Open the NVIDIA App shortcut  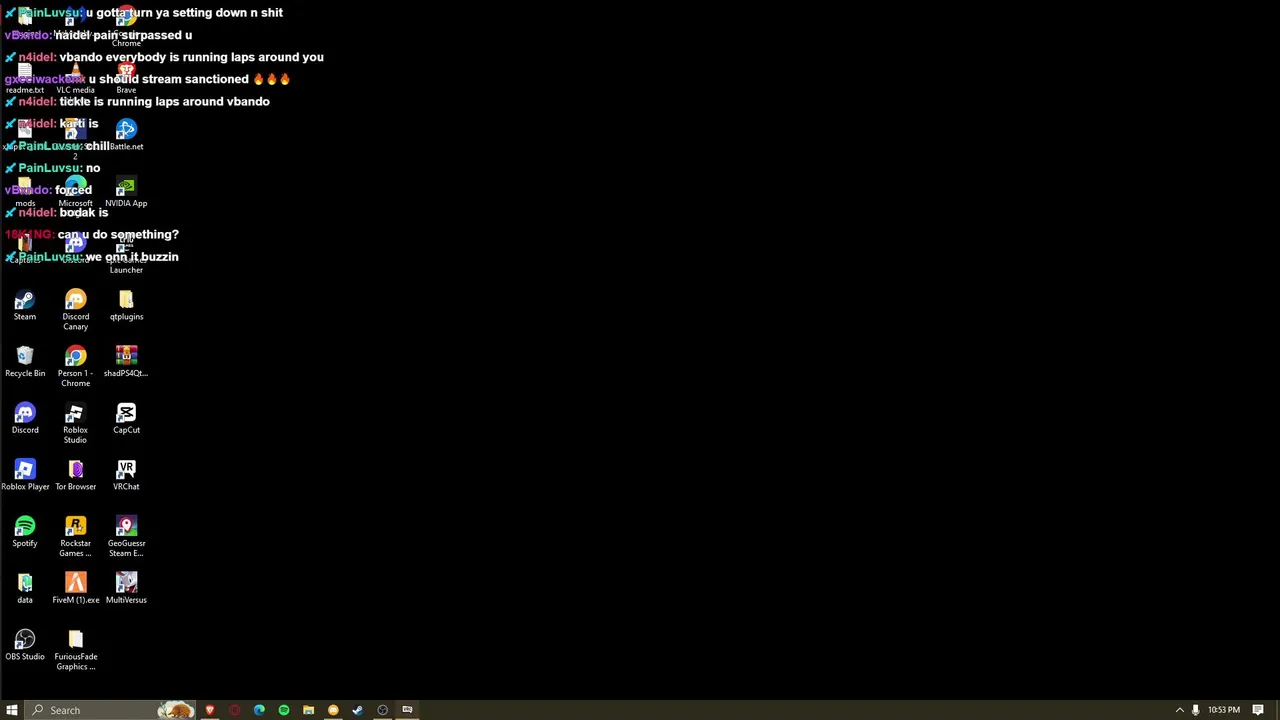[x=126, y=193]
